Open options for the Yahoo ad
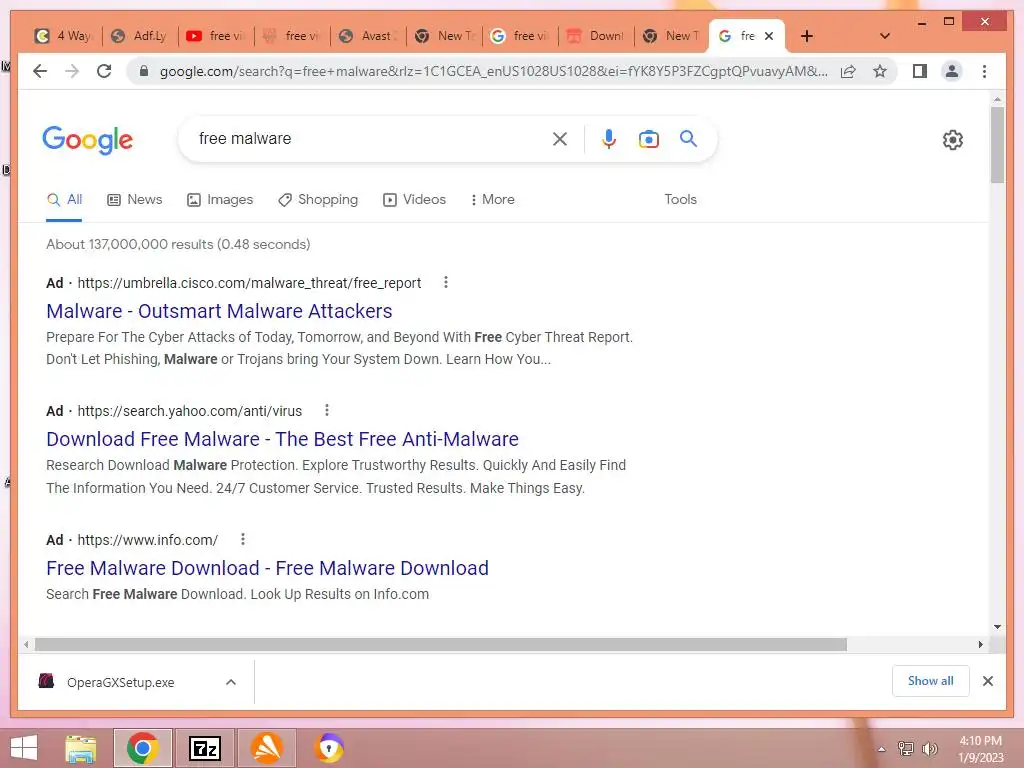This screenshot has width=1024, height=768. pyautogui.click(x=327, y=410)
